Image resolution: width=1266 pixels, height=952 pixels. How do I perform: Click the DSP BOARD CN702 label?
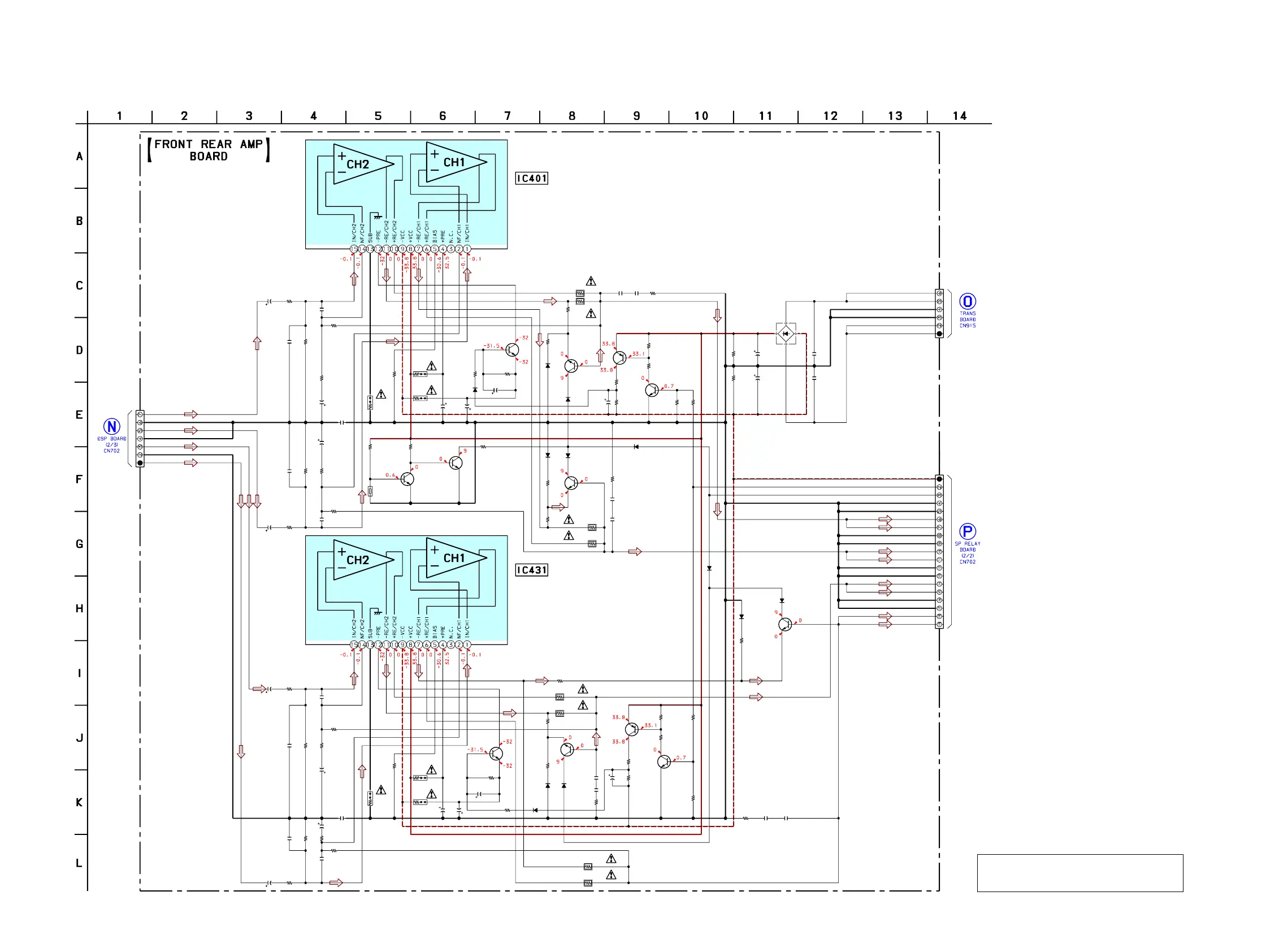[x=111, y=445]
